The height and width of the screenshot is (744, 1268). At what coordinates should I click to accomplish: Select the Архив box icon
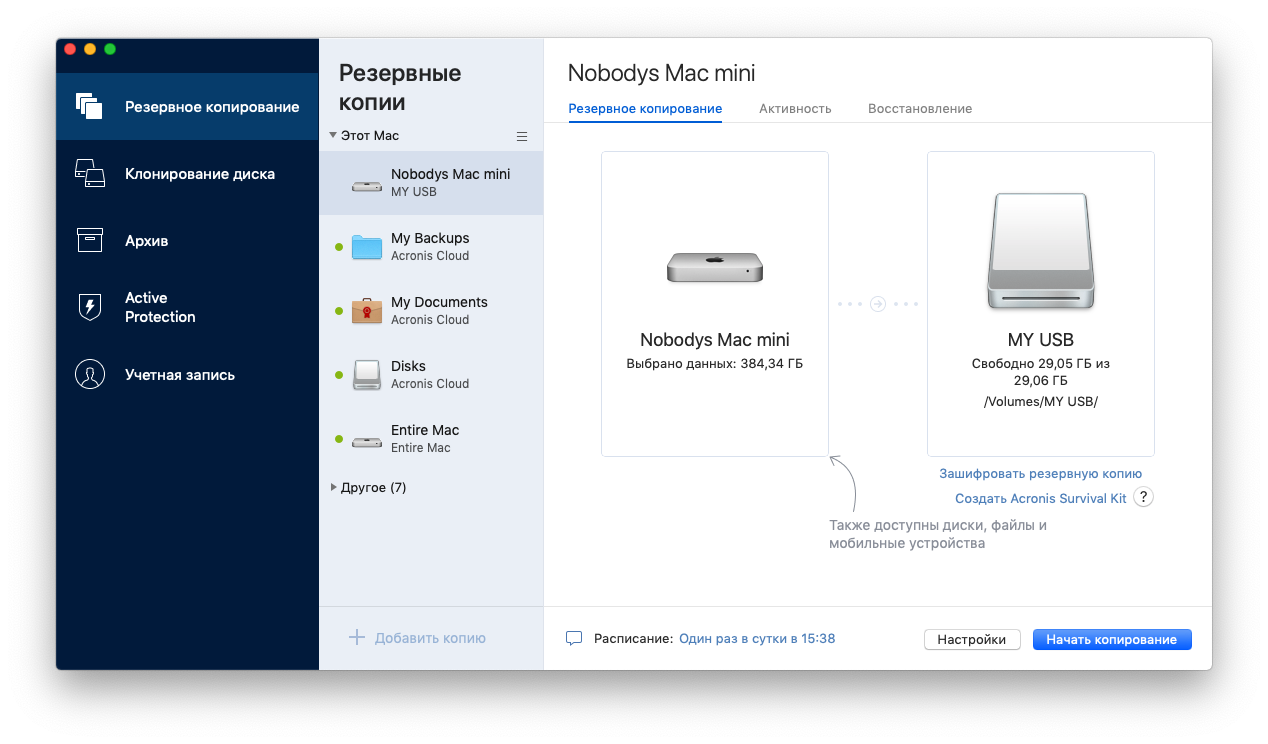click(90, 240)
